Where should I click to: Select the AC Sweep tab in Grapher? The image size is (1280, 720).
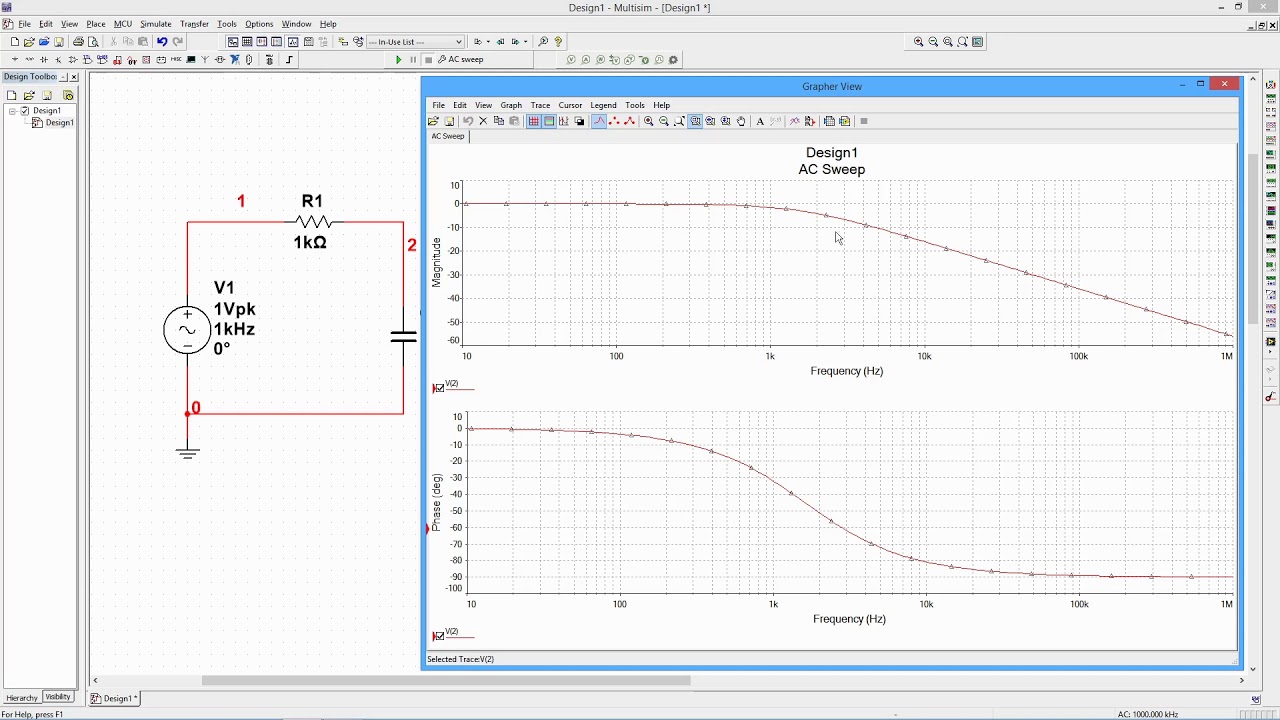pos(448,136)
